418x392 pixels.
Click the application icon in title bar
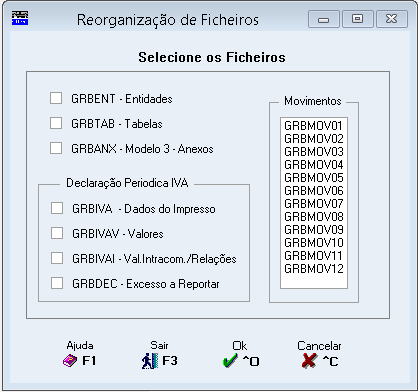20,18
